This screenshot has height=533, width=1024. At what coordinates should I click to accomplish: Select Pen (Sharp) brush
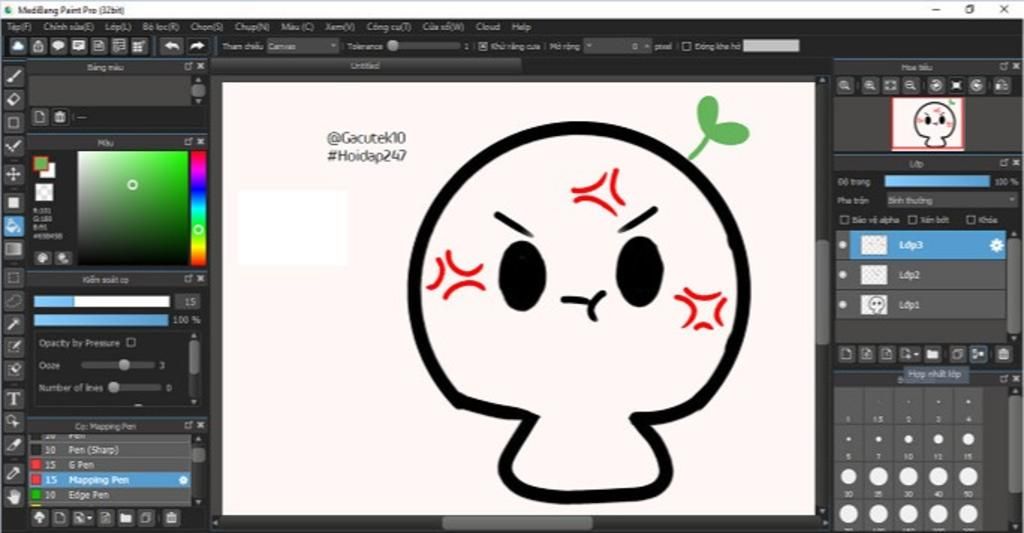pos(110,450)
